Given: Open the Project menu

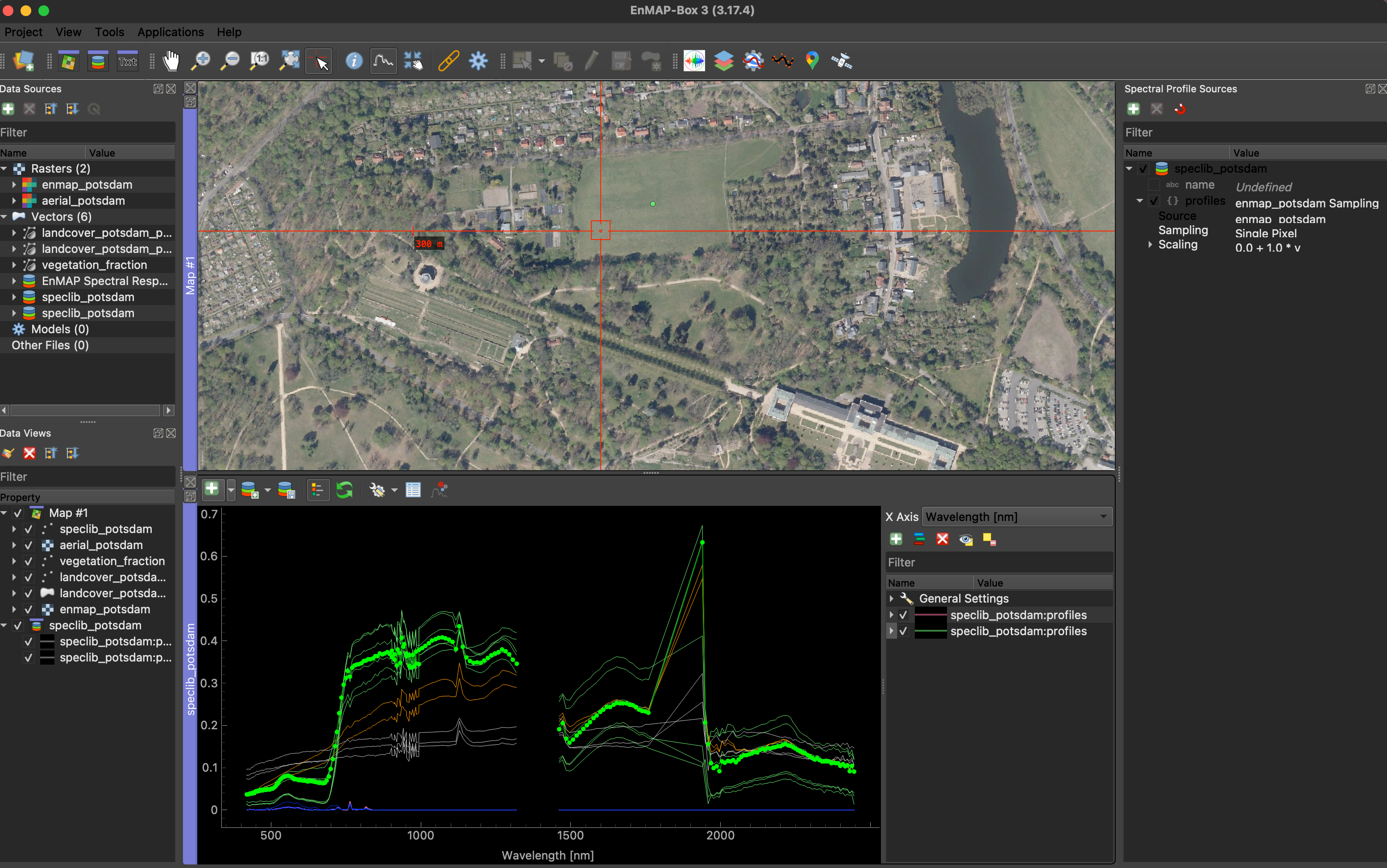Looking at the screenshot, I should point(24,32).
